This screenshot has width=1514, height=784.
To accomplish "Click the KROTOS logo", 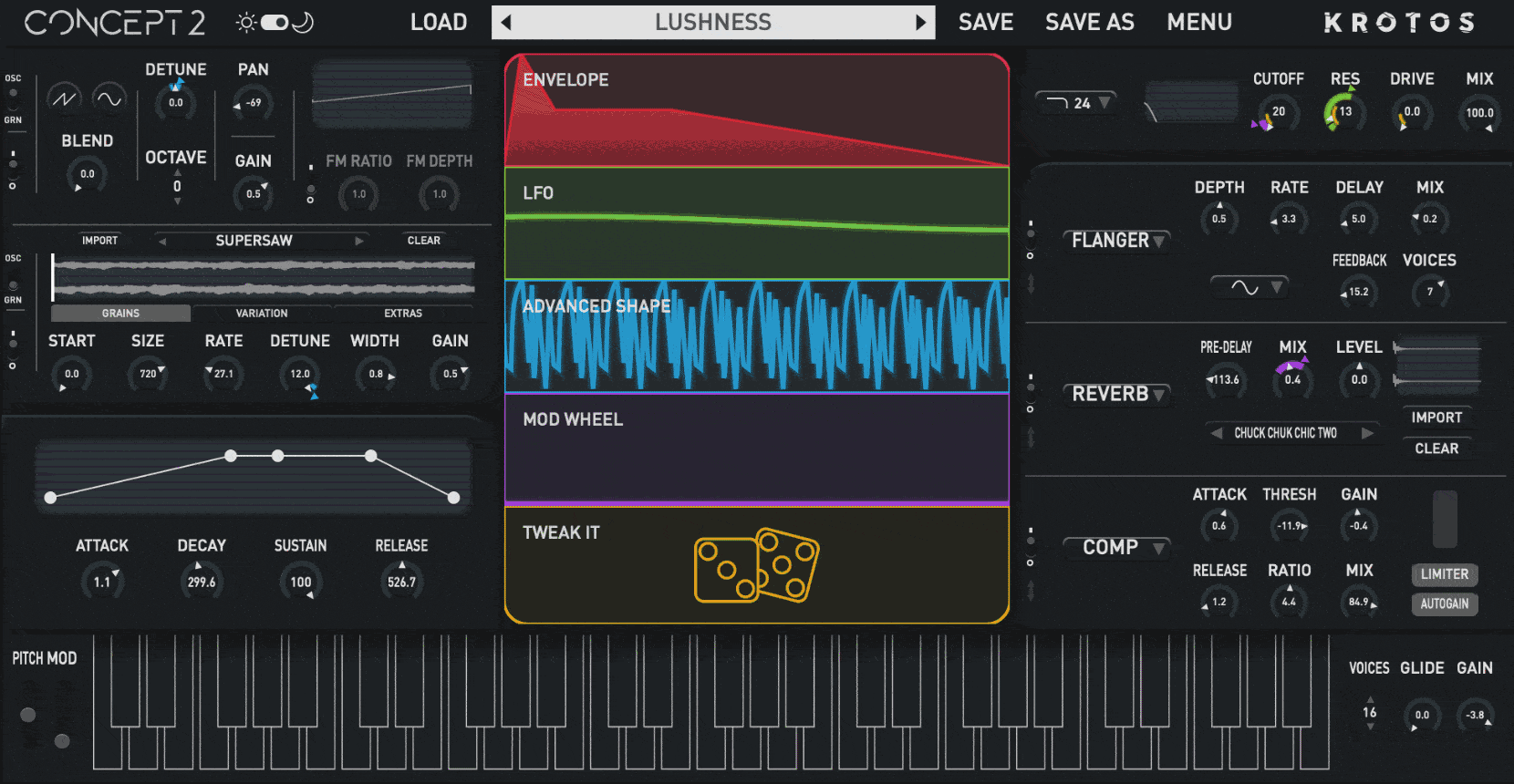I will [x=1398, y=23].
